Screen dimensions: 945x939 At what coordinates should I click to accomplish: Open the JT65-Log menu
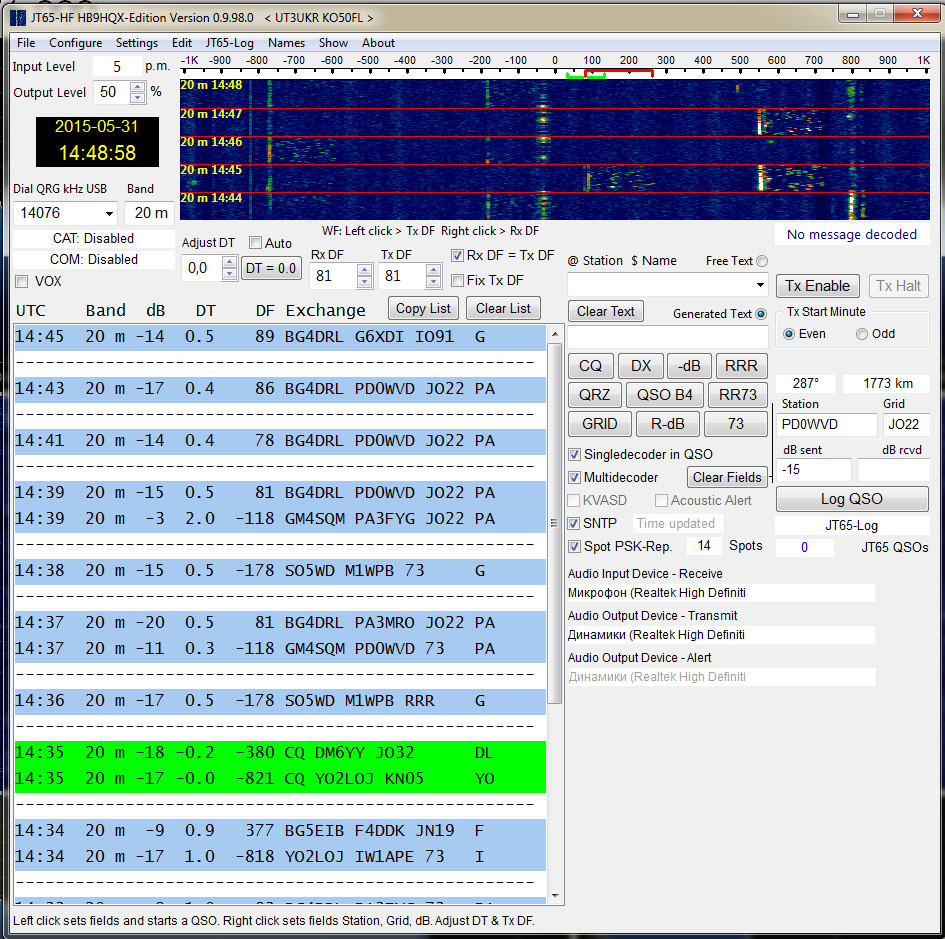tap(230, 43)
